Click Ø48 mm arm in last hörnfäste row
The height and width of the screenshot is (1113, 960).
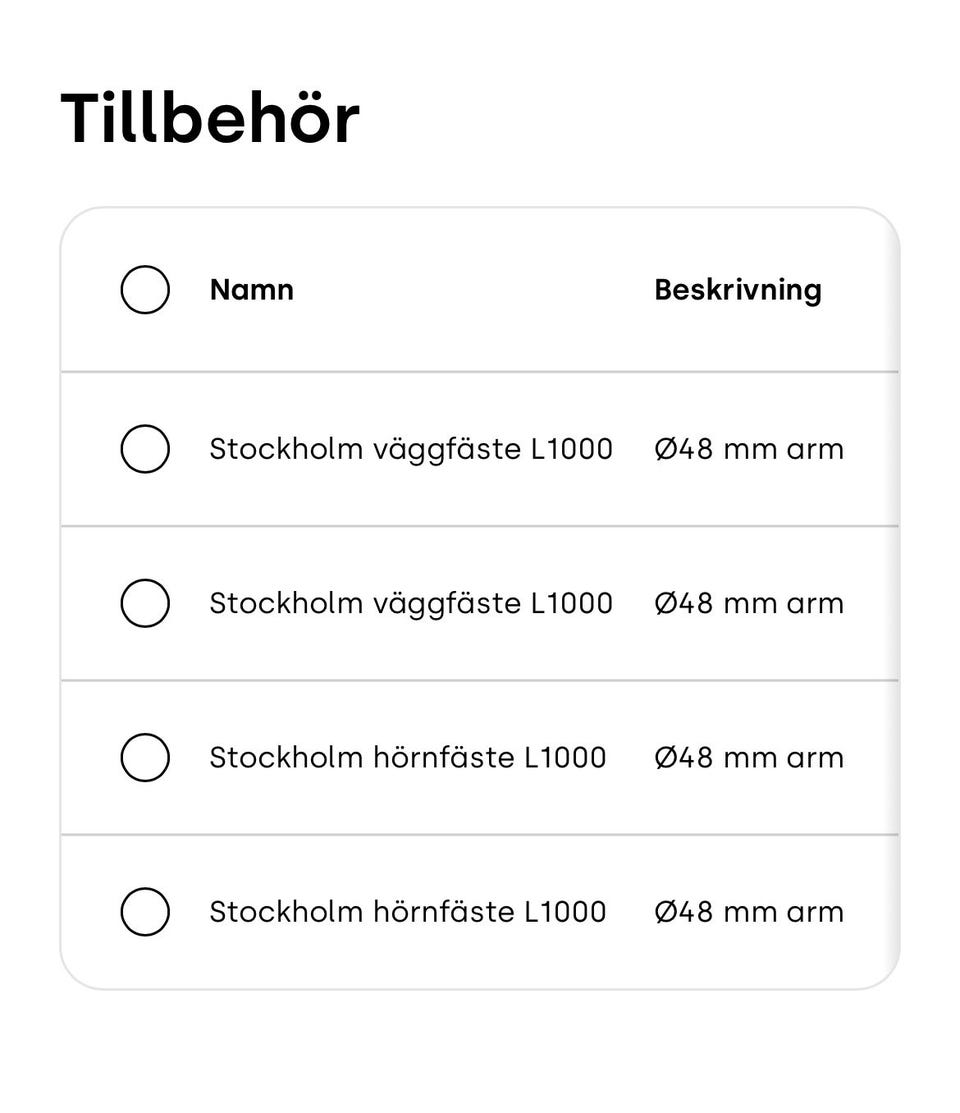tap(749, 911)
